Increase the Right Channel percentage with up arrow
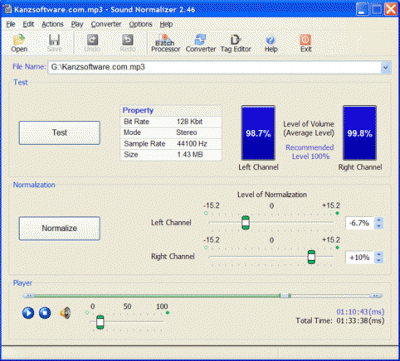Screen dimensions: 400x361 tap(379, 254)
